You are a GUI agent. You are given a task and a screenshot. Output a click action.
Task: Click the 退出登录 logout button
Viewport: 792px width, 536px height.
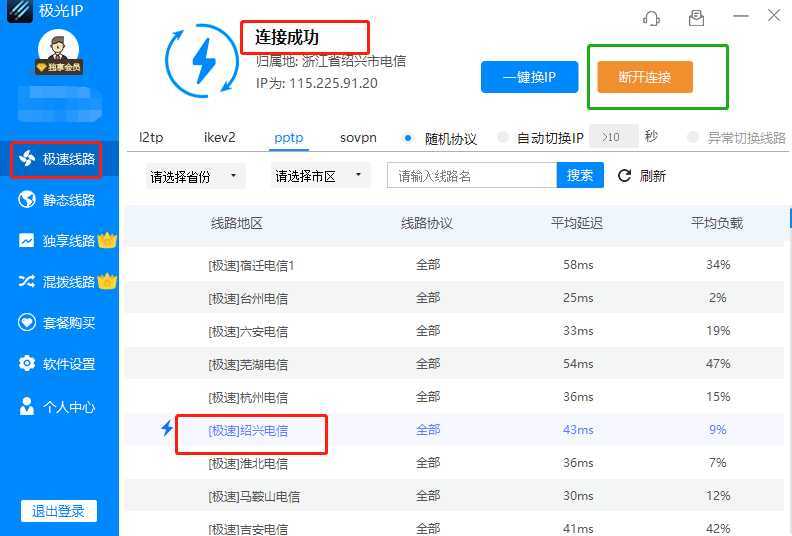[x=59, y=511]
